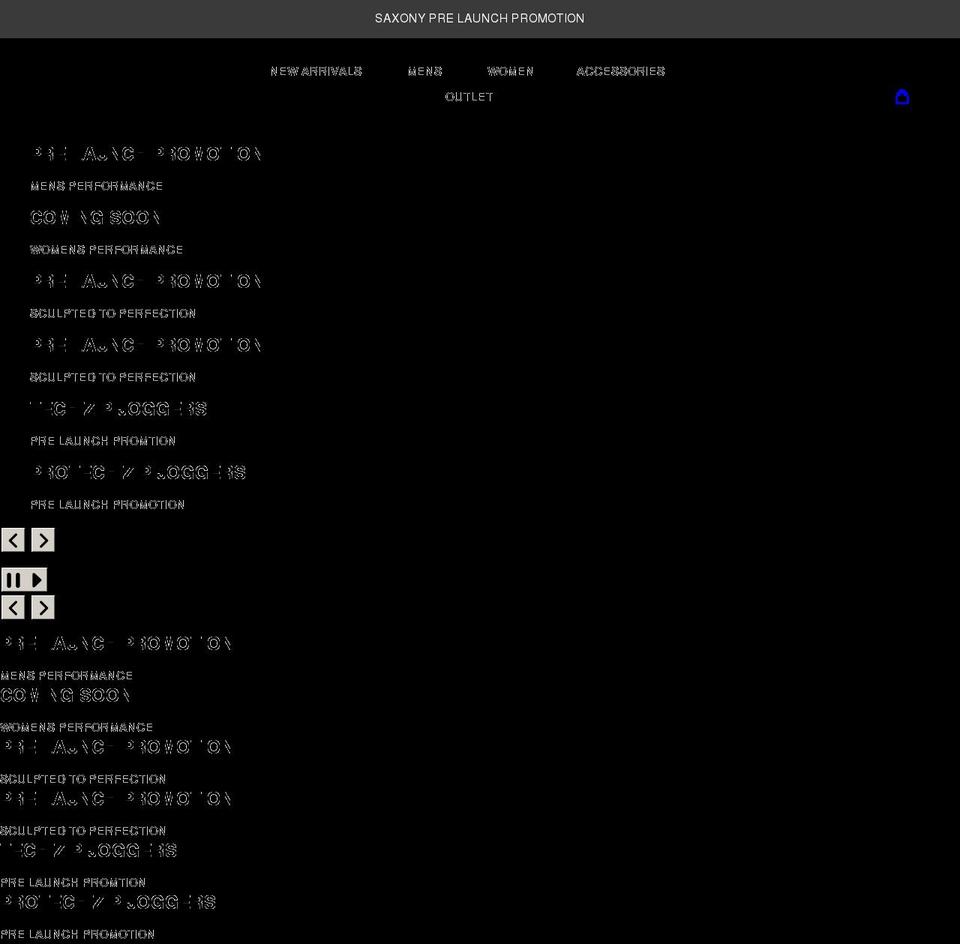Click the COMING SOON heading below the slider controls

pyautogui.click(x=65, y=695)
